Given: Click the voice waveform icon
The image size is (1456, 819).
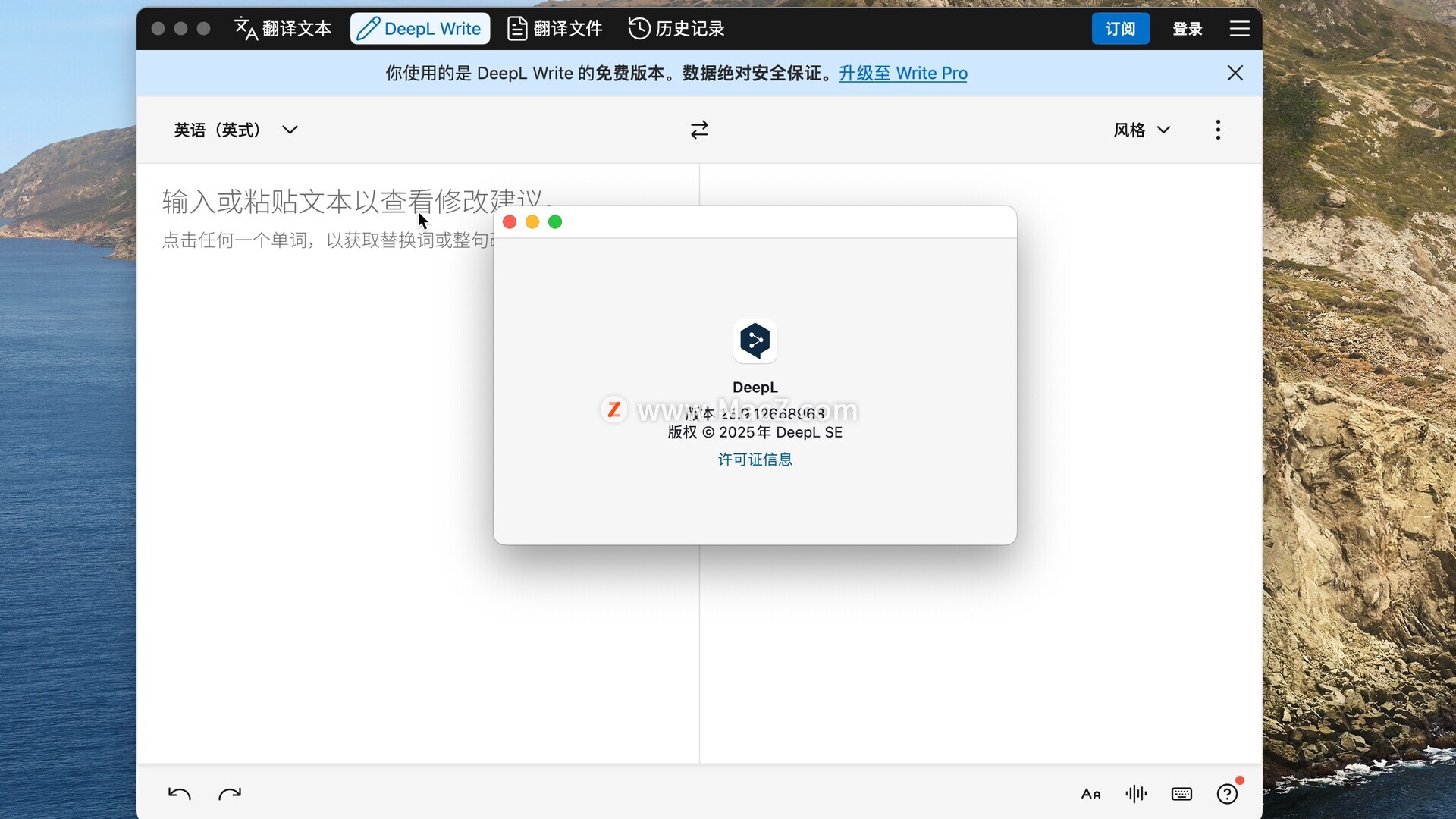Looking at the screenshot, I should [x=1136, y=793].
